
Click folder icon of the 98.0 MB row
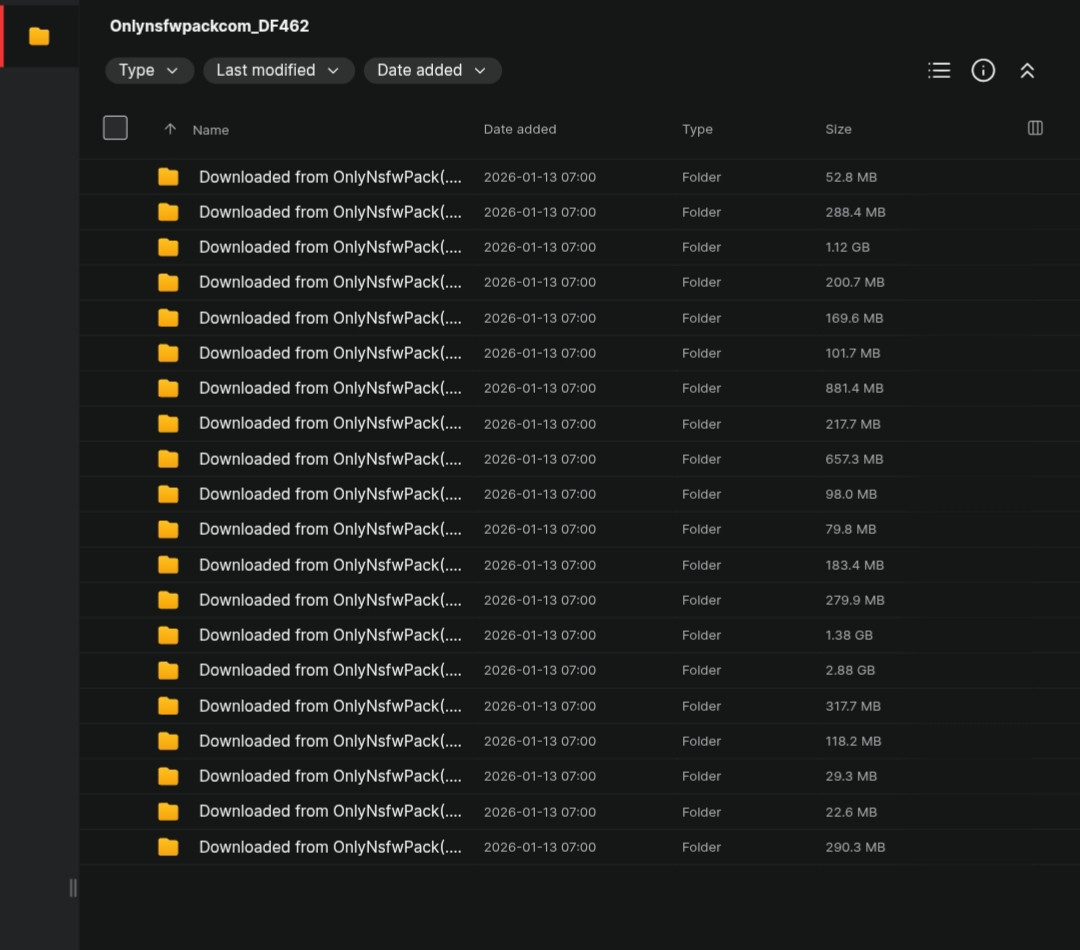[x=168, y=495]
